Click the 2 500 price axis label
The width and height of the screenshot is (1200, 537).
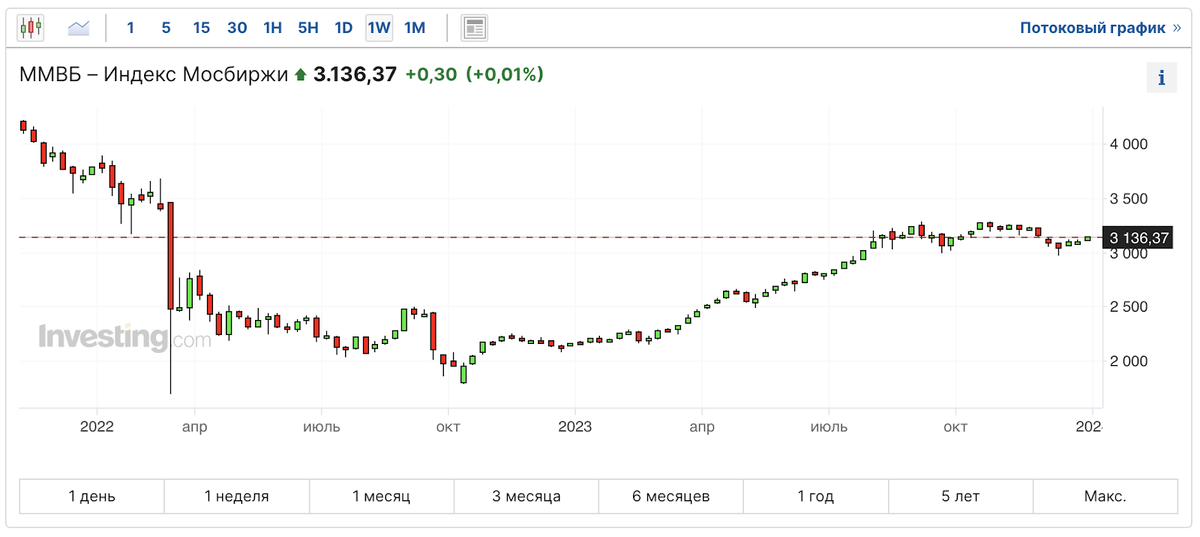[x=1129, y=307]
